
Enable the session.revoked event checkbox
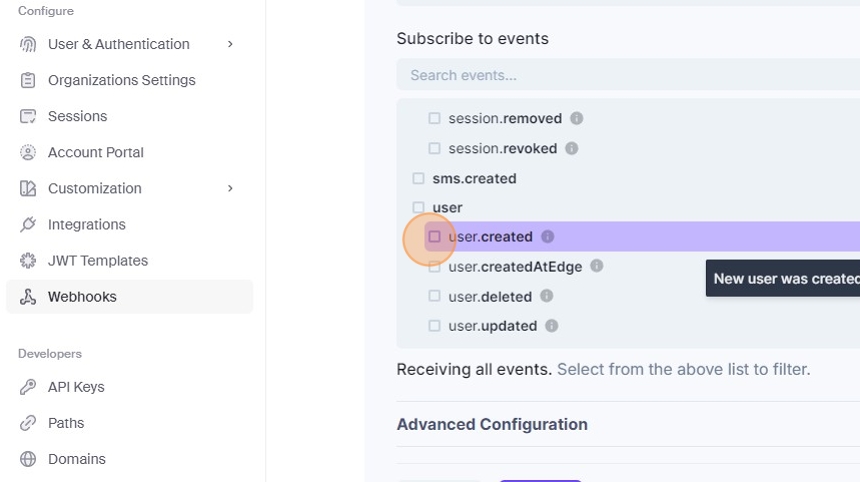(x=435, y=148)
